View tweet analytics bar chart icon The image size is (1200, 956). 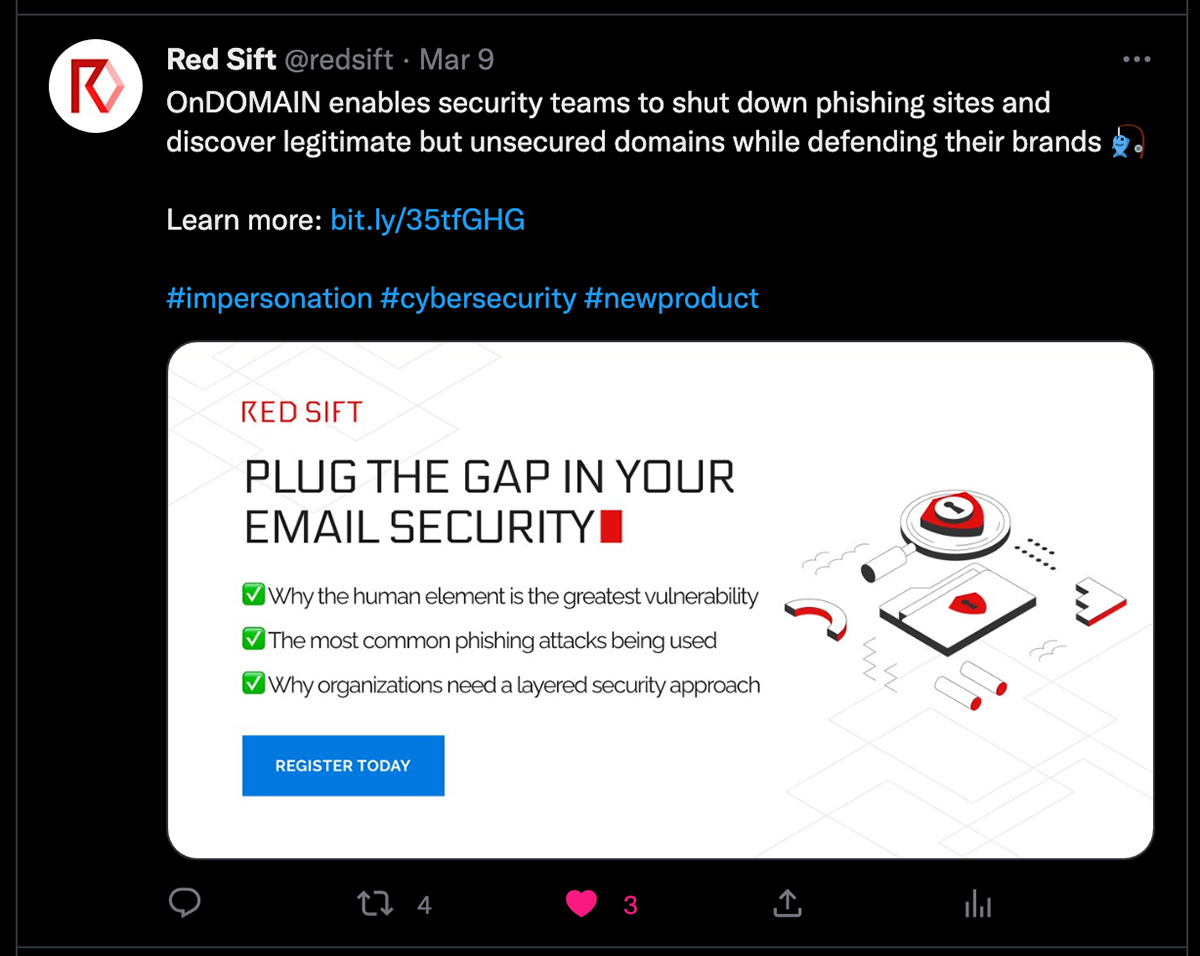(978, 905)
